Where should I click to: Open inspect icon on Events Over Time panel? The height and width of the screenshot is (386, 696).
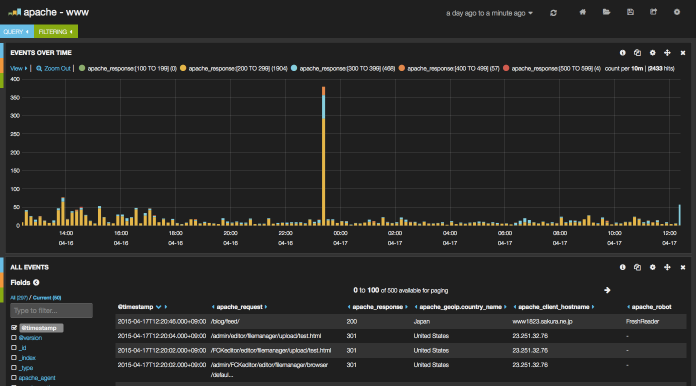(x=637, y=53)
